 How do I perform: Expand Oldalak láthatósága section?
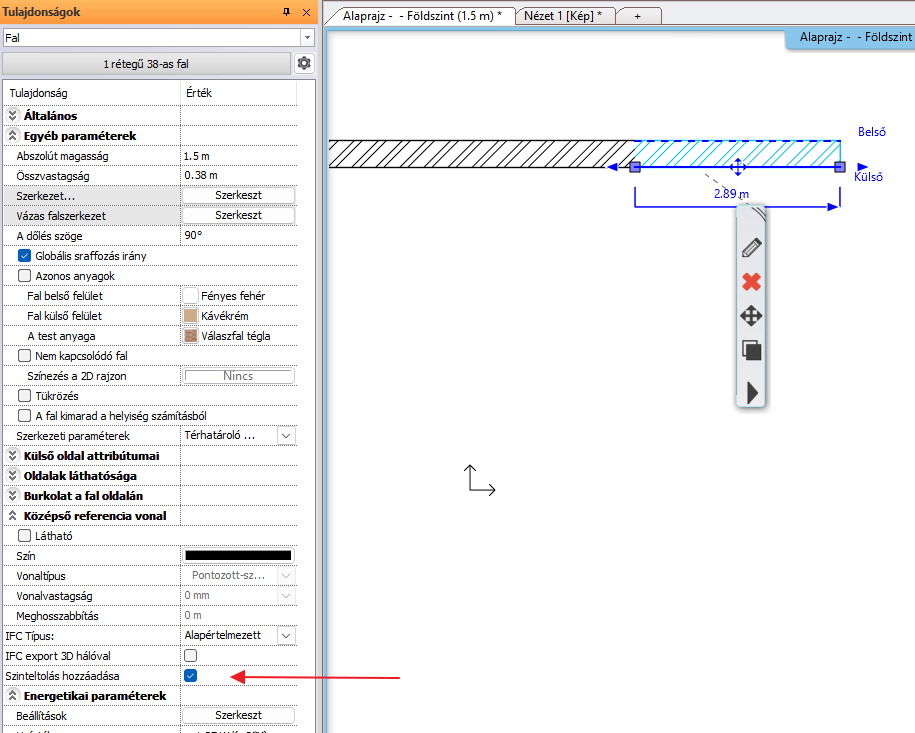click(x=12, y=476)
